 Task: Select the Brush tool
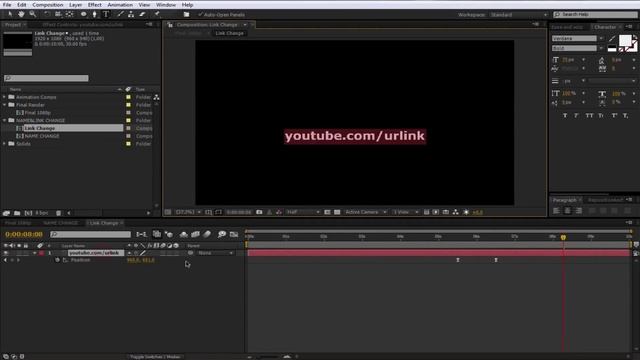point(120,14)
